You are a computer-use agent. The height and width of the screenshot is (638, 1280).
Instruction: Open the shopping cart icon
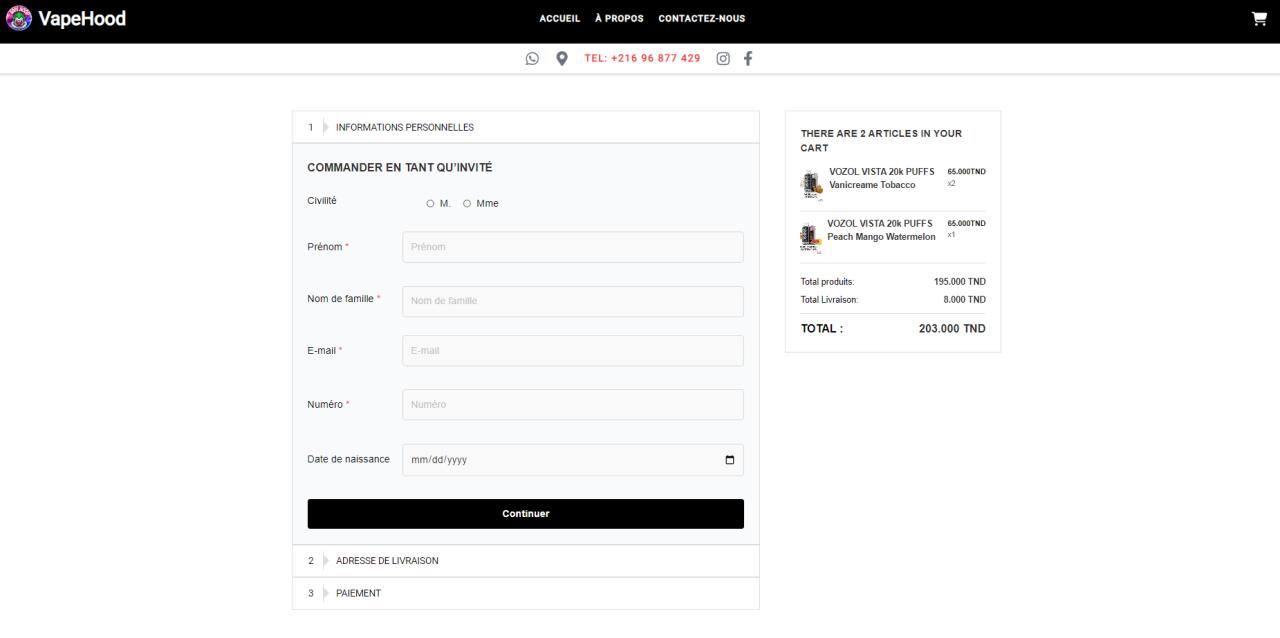pos(1259,18)
